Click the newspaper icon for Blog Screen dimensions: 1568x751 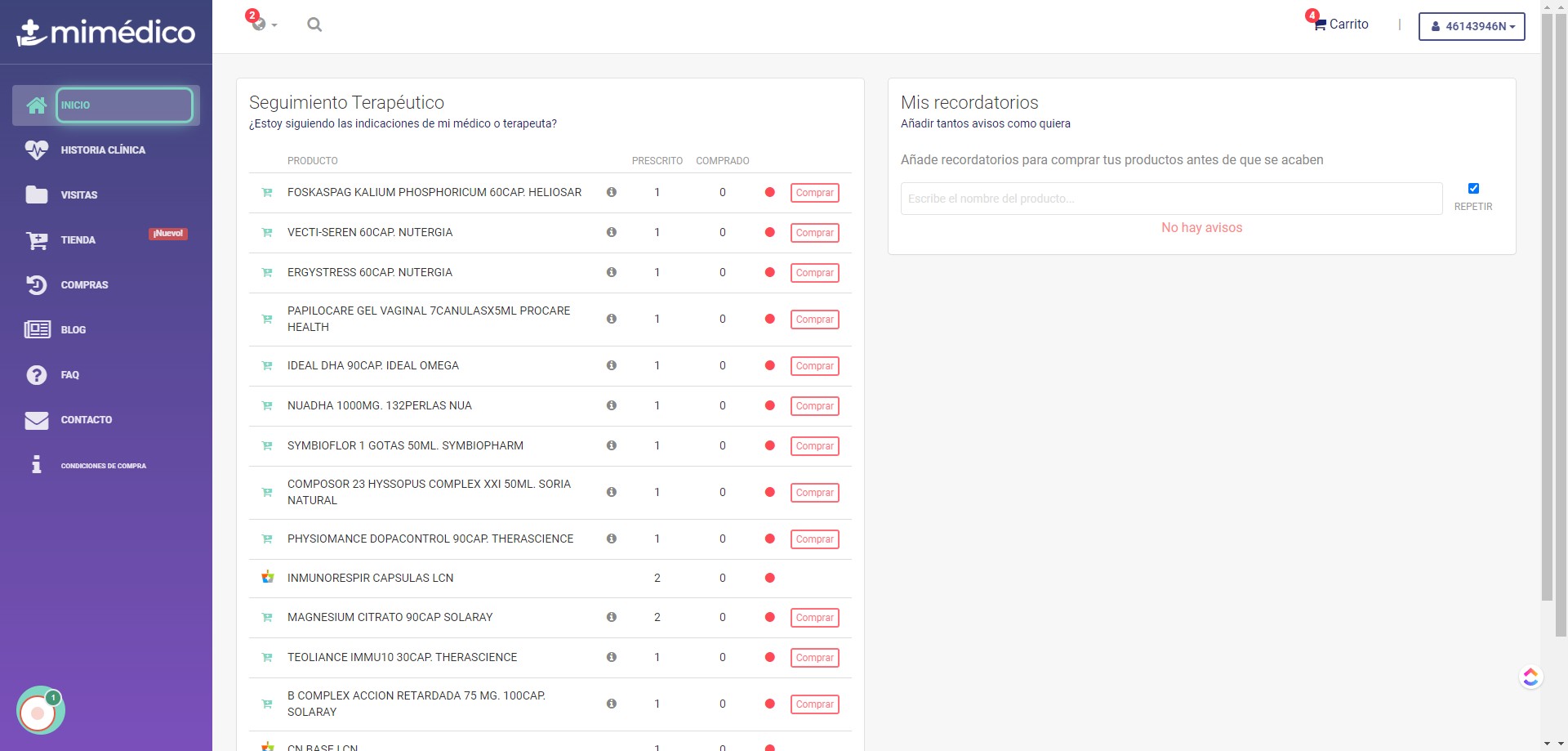click(x=37, y=329)
